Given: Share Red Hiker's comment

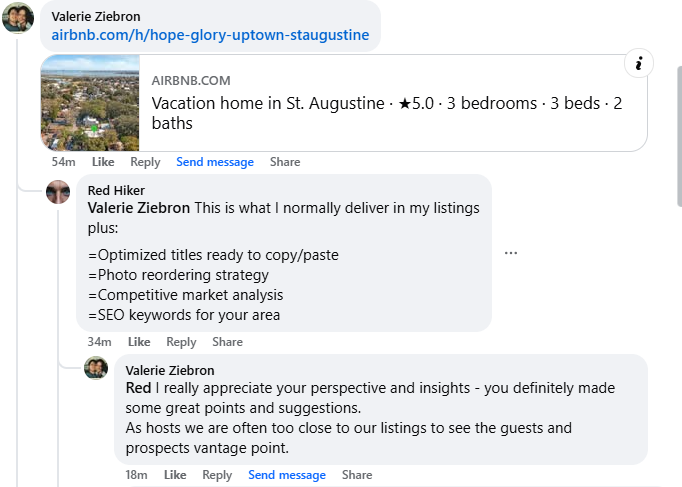Looking at the screenshot, I should [227, 342].
